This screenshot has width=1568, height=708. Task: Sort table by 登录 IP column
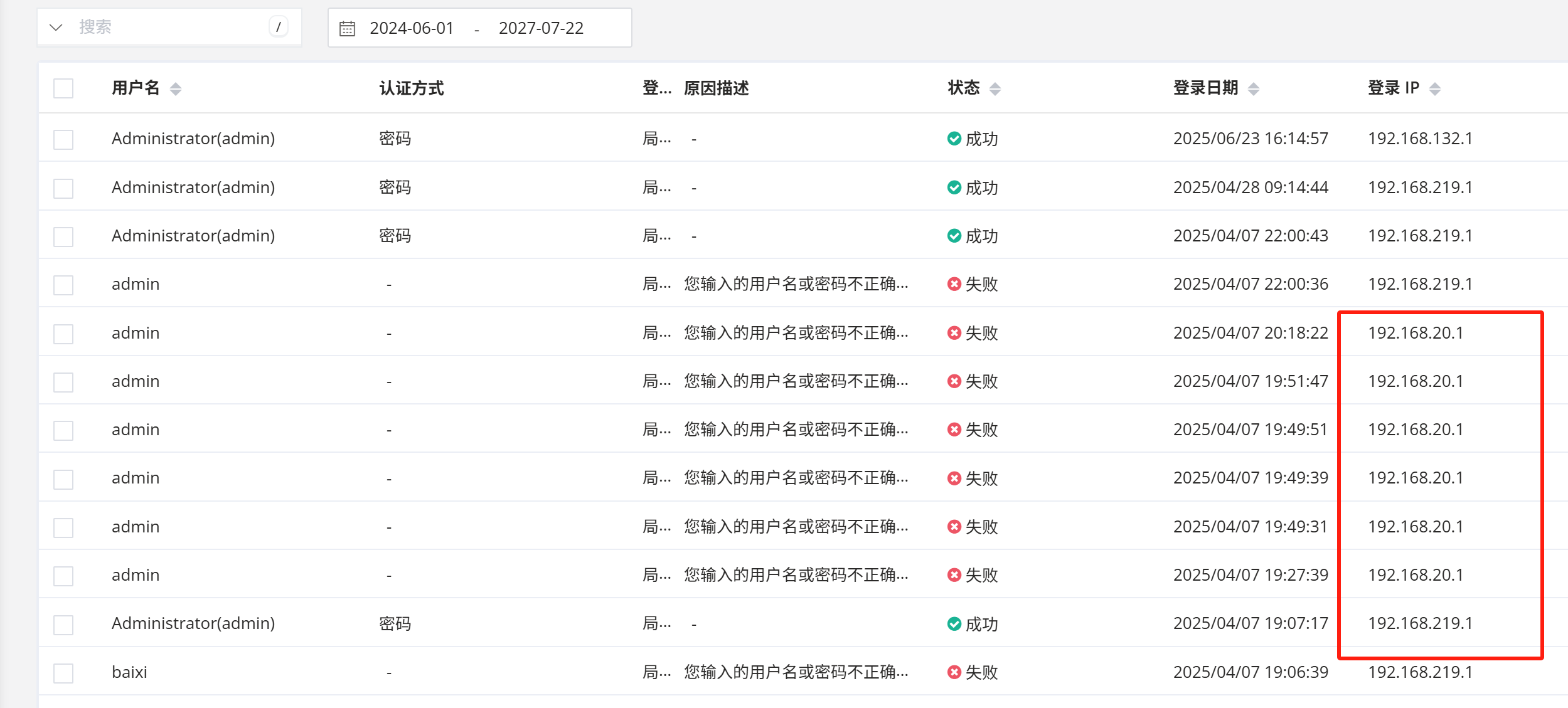(1434, 89)
